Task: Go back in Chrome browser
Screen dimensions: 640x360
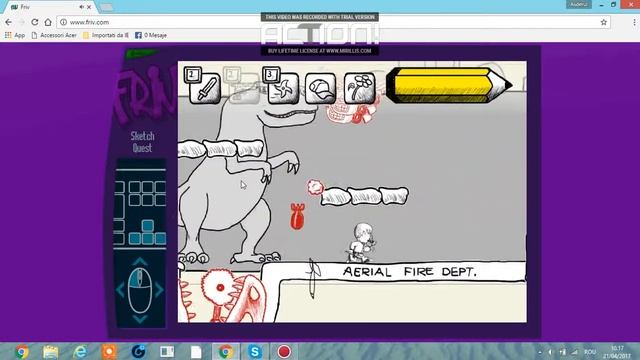Action: point(9,22)
